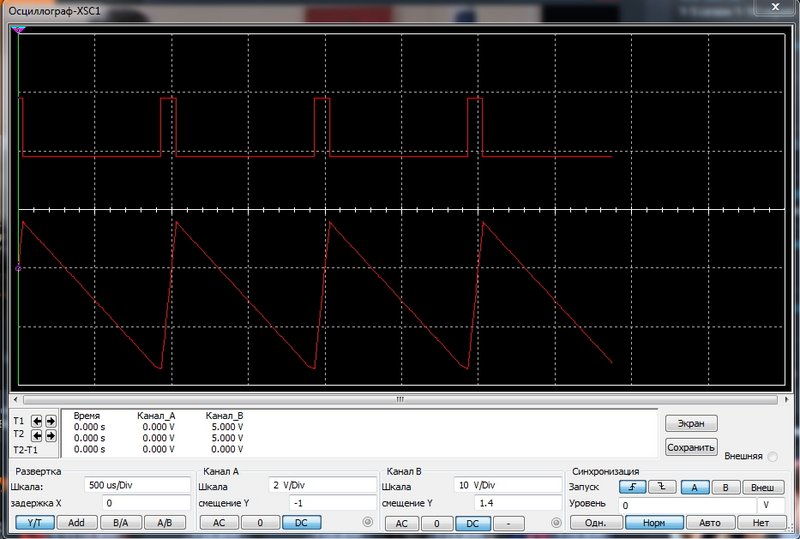
Task: Edit Канал A смещение Y field
Action: [x=333, y=503]
